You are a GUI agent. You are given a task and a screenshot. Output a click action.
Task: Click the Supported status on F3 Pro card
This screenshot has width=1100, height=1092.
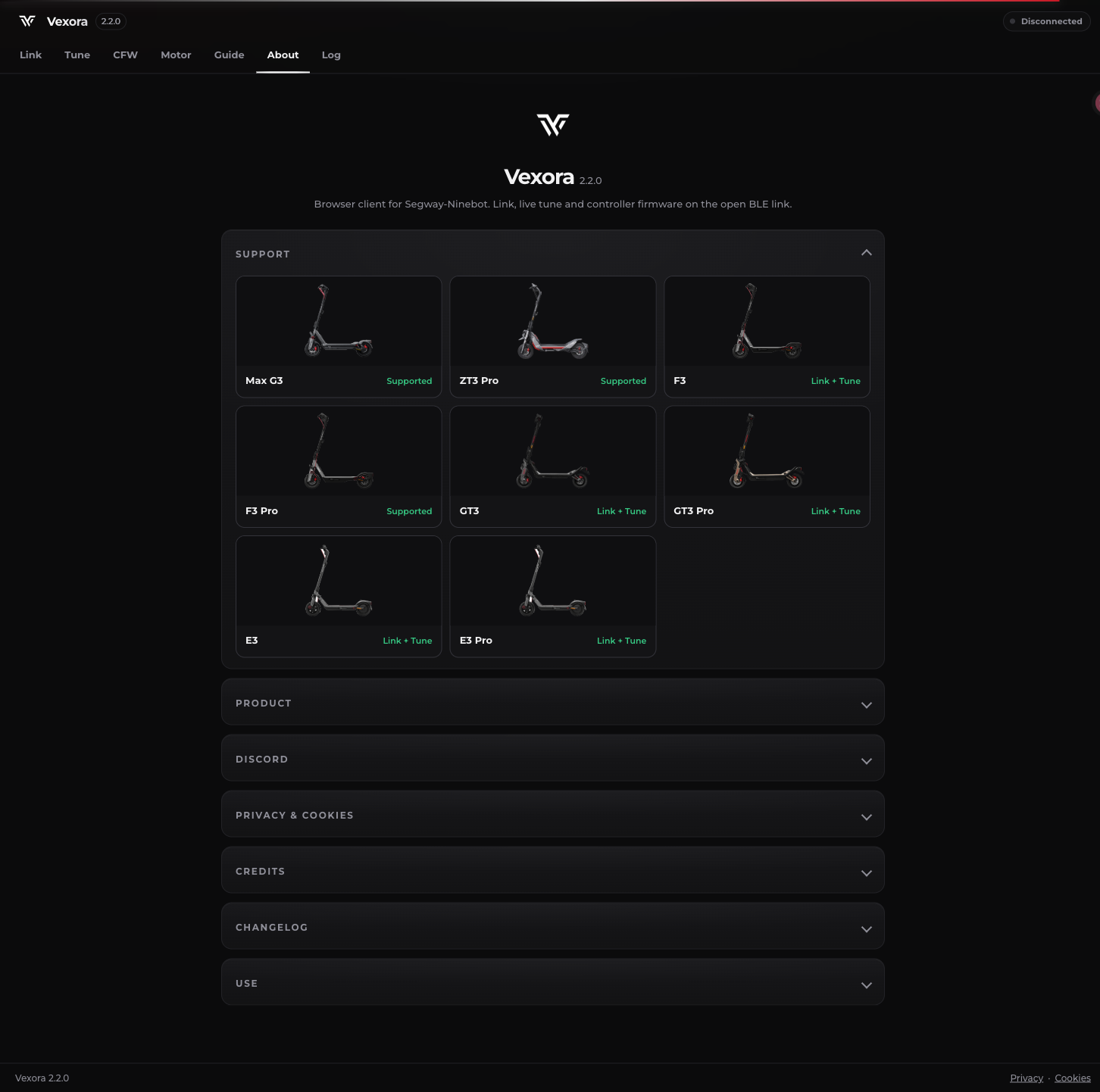pyautogui.click(x=409, y=511)
